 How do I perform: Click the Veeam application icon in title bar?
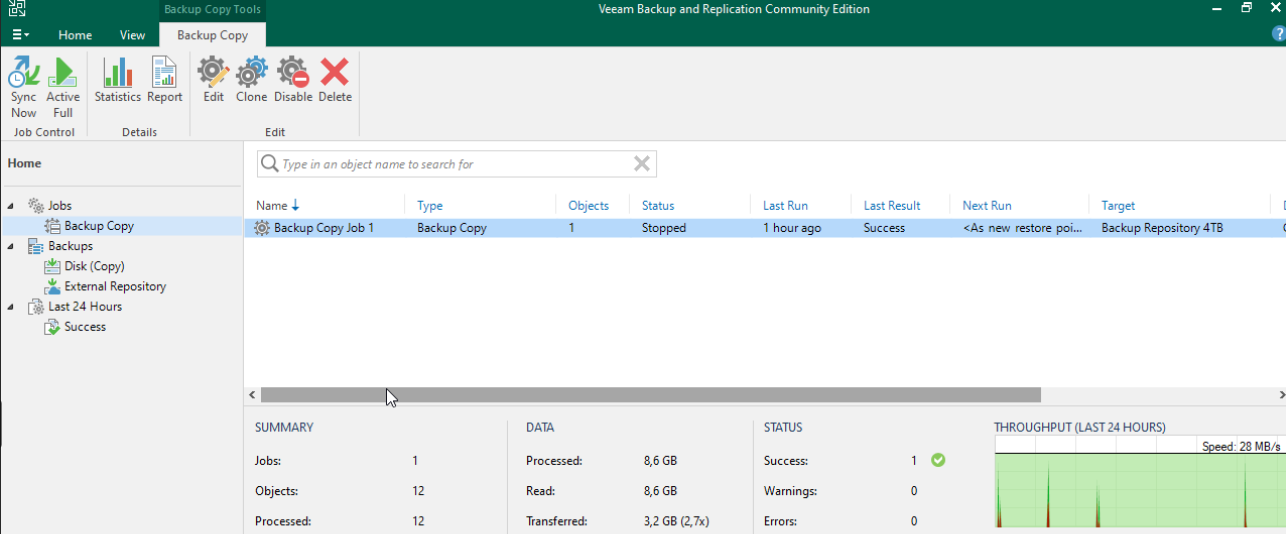tap(18, 9)
